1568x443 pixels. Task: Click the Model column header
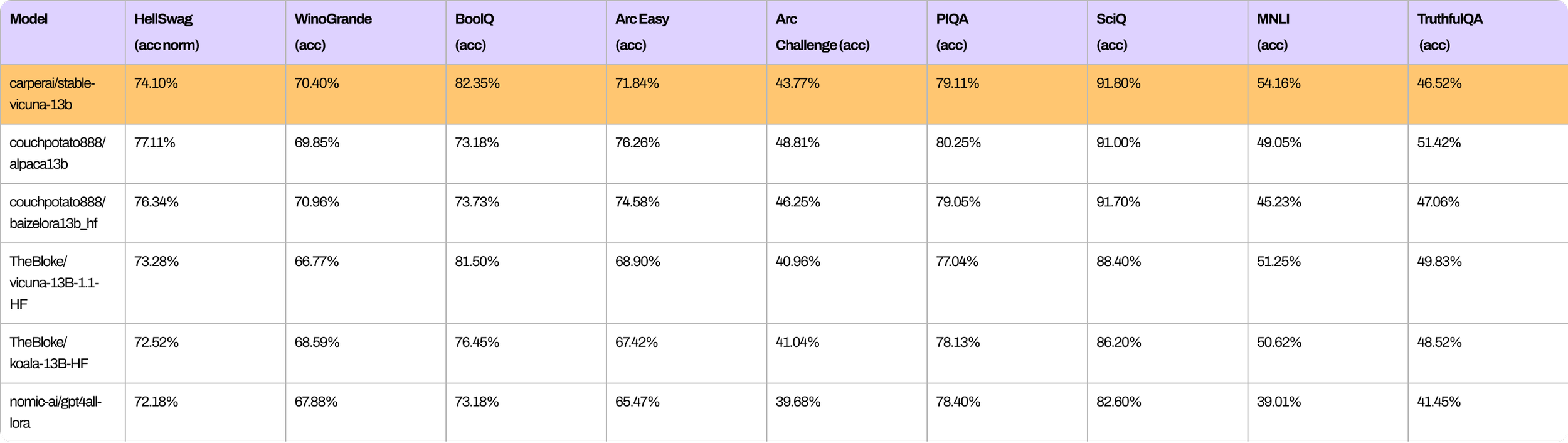pos(63,32)
